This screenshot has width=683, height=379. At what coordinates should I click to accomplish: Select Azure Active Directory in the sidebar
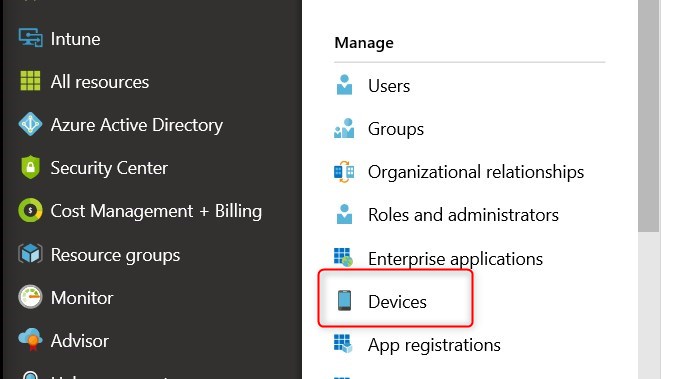click(x=137, y=125)
